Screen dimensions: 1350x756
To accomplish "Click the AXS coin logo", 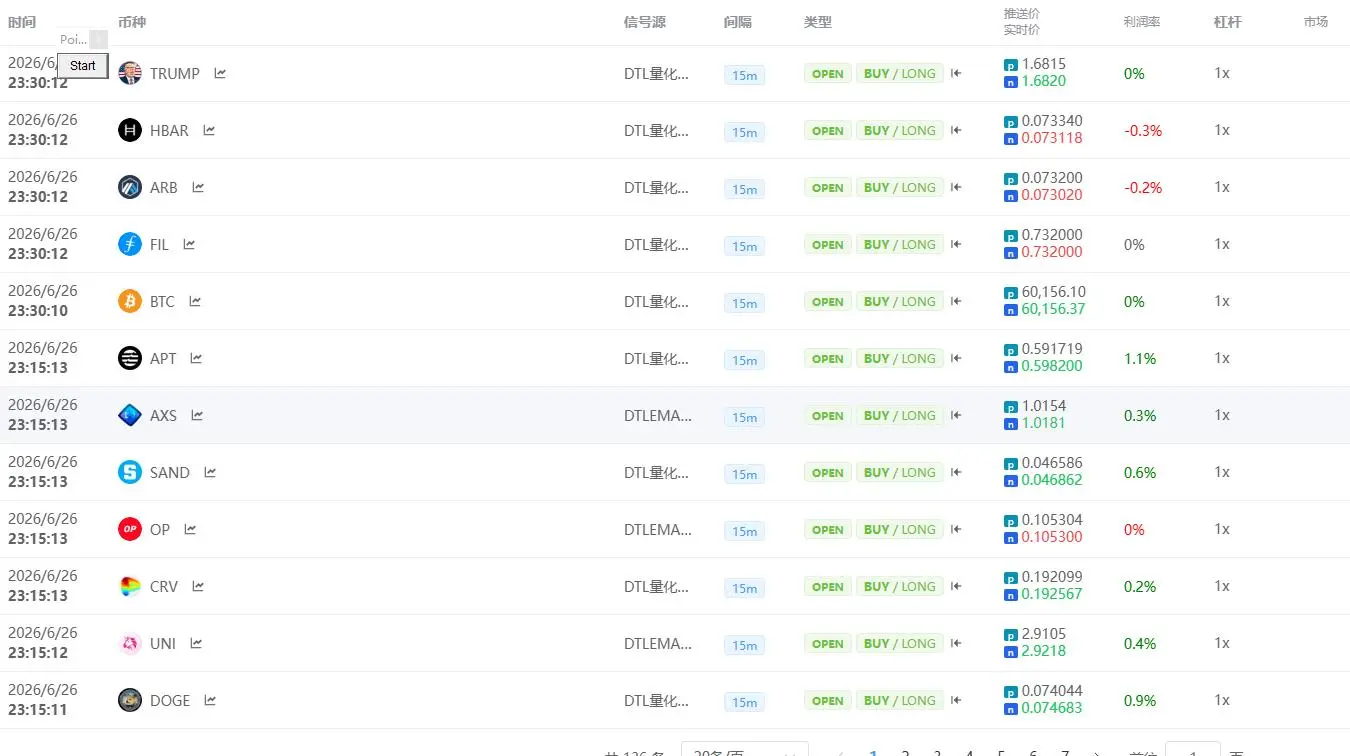I will click(130, 415).
